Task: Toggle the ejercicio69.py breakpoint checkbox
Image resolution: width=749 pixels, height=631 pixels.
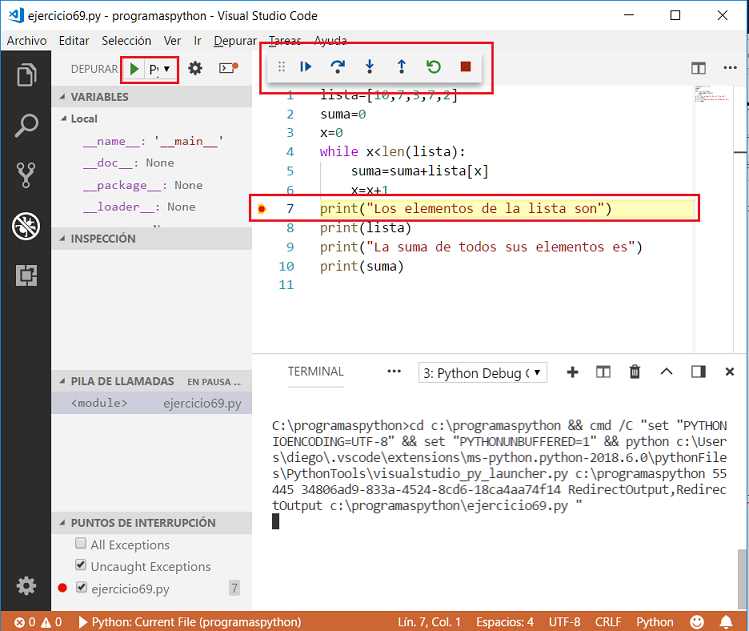Action: (x=82, y=587)
